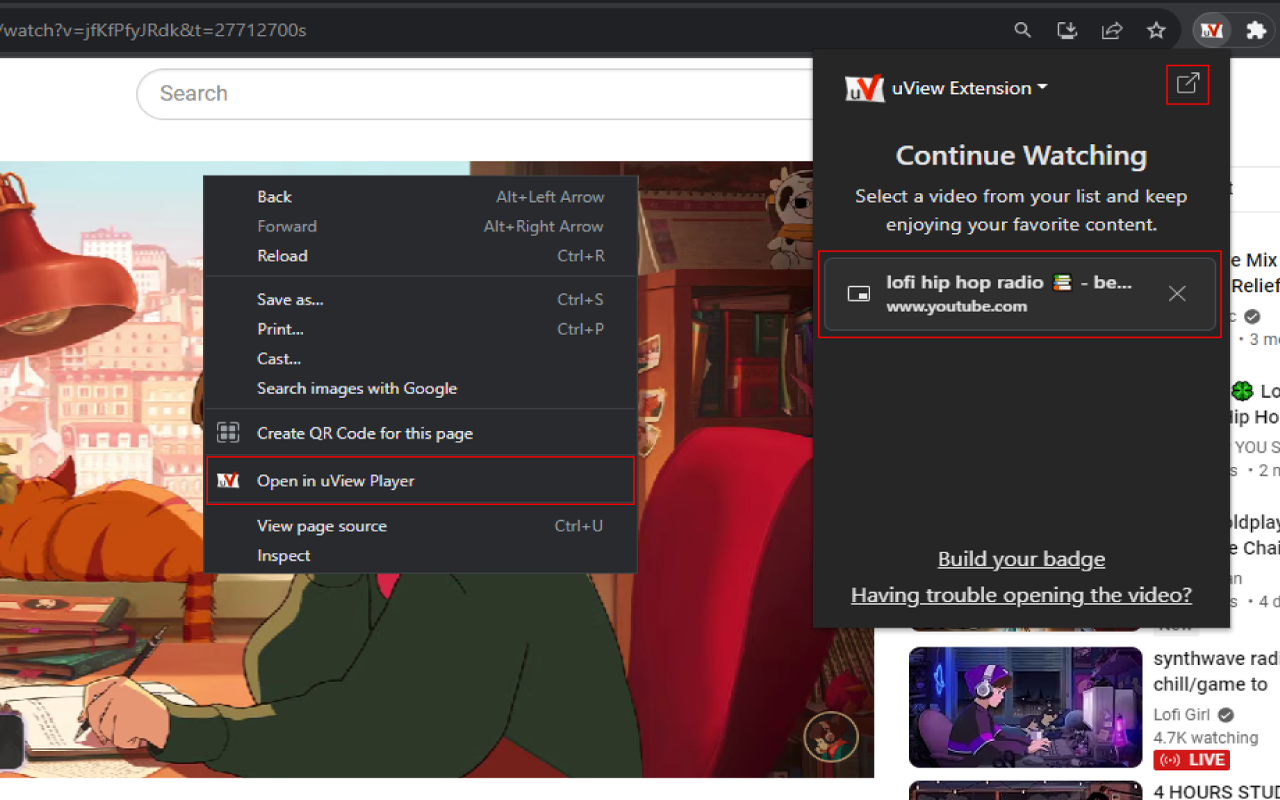Select the lofi hip hop Continue Watching entry

click(x=1000, y=293)
